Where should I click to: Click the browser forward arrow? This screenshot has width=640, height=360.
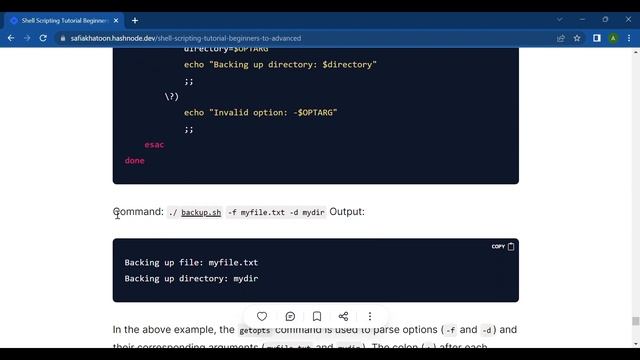(27, 38)
